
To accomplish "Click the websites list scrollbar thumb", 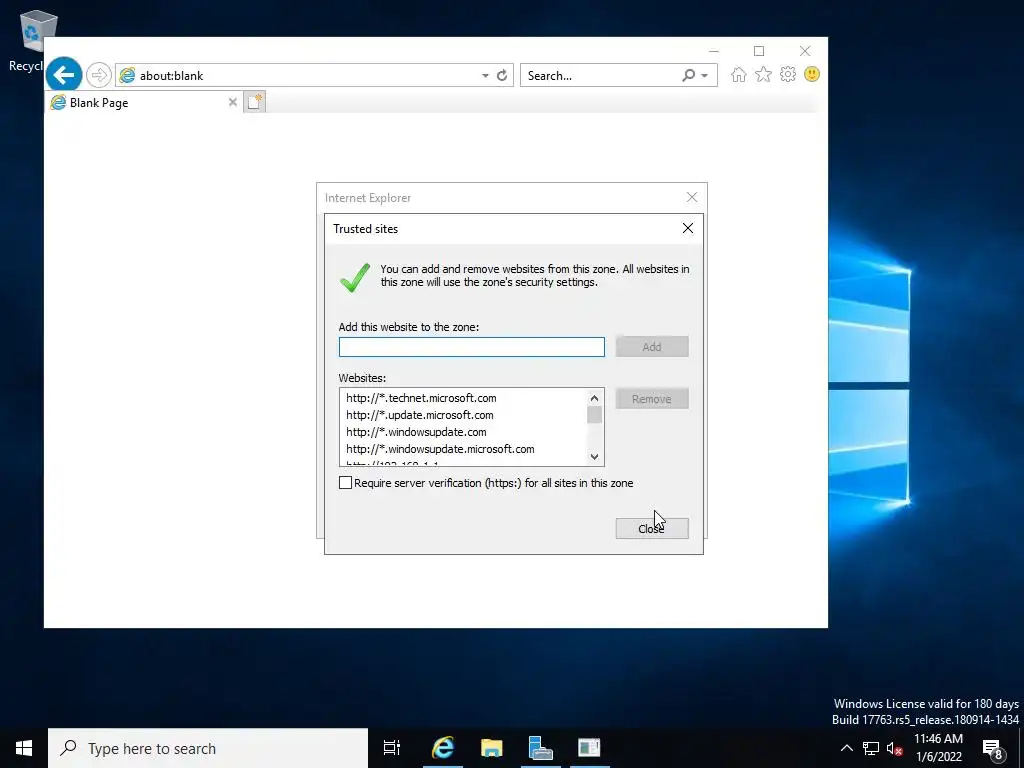I will coord(594,415).
